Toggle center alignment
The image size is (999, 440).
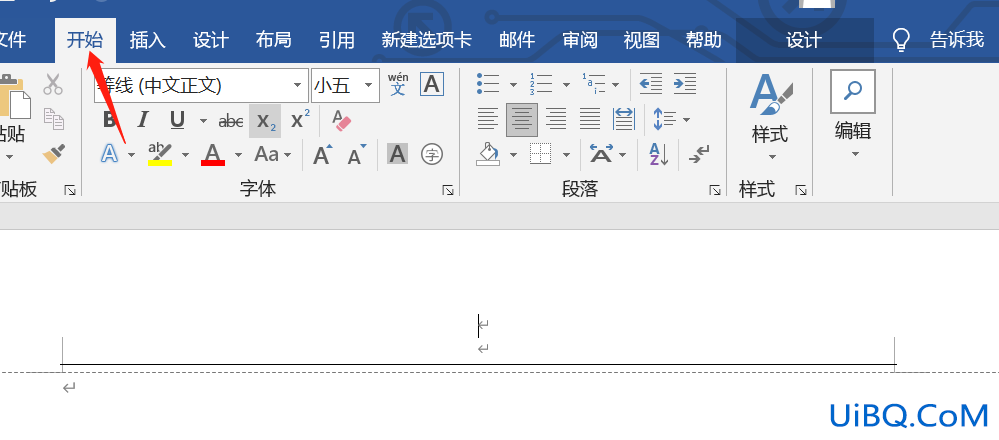click(x=522, y=120)
